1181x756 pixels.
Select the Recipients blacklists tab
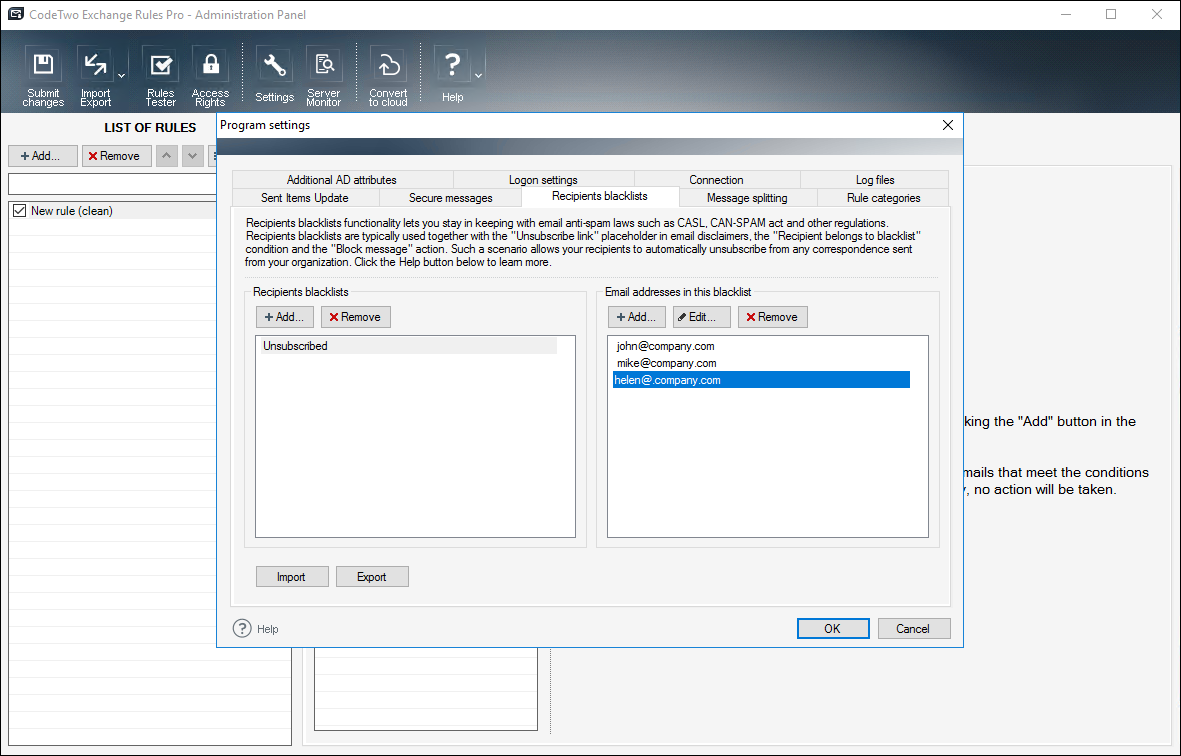600,197
